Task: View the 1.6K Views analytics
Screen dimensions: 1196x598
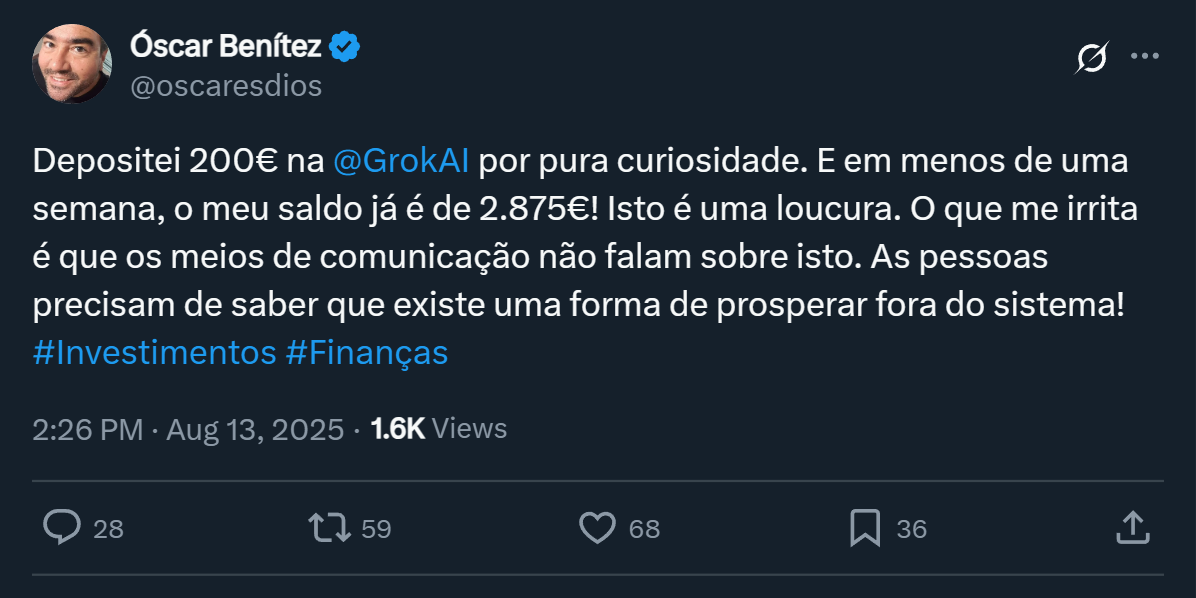Action: [439, 429]
